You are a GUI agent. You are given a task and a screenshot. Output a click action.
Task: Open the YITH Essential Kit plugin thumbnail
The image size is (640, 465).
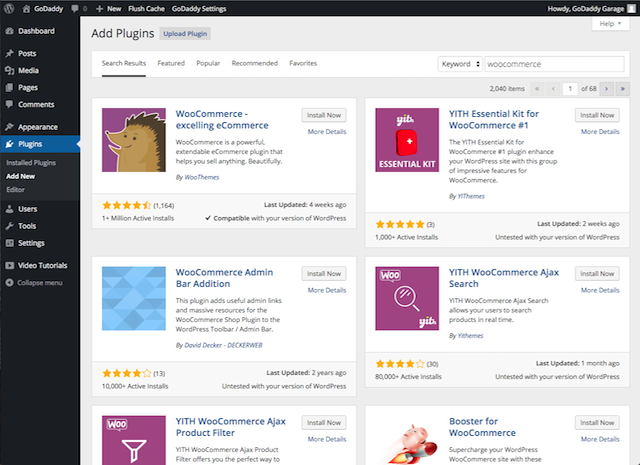tap(407, 140)
